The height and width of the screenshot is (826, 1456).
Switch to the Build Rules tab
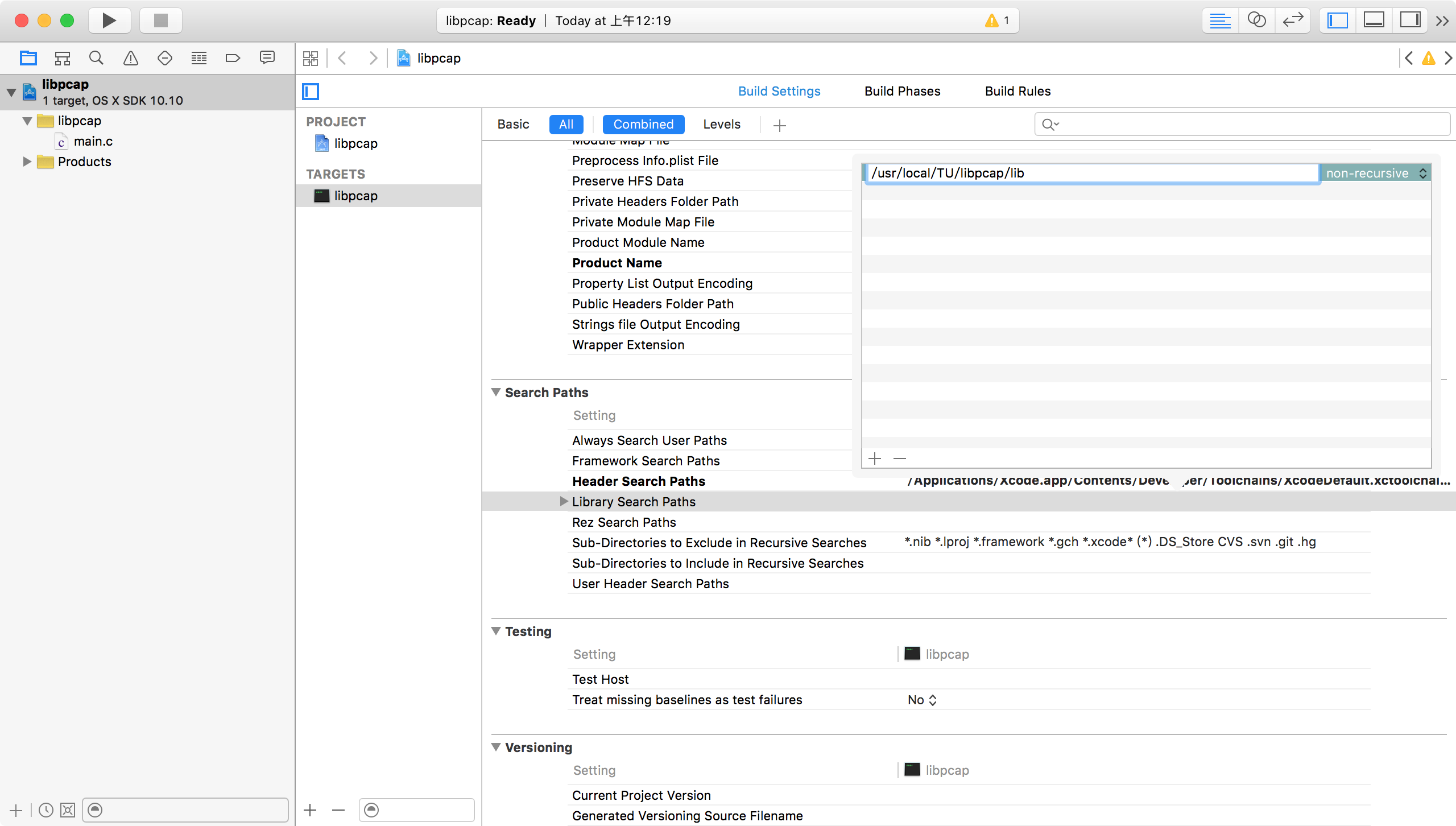point(1017,91)
